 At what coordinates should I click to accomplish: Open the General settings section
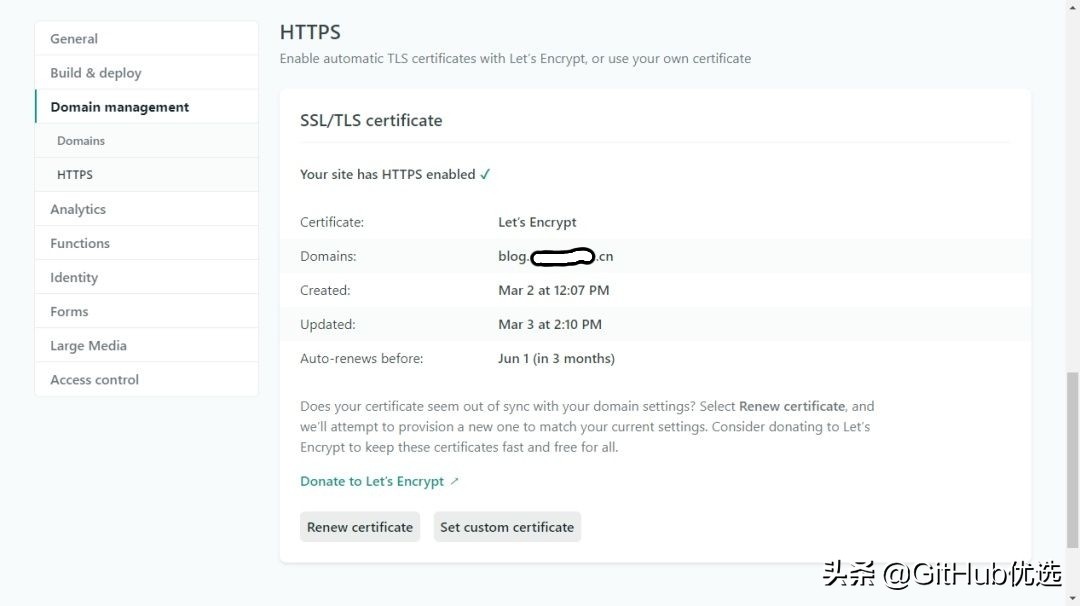click(73, 38)
